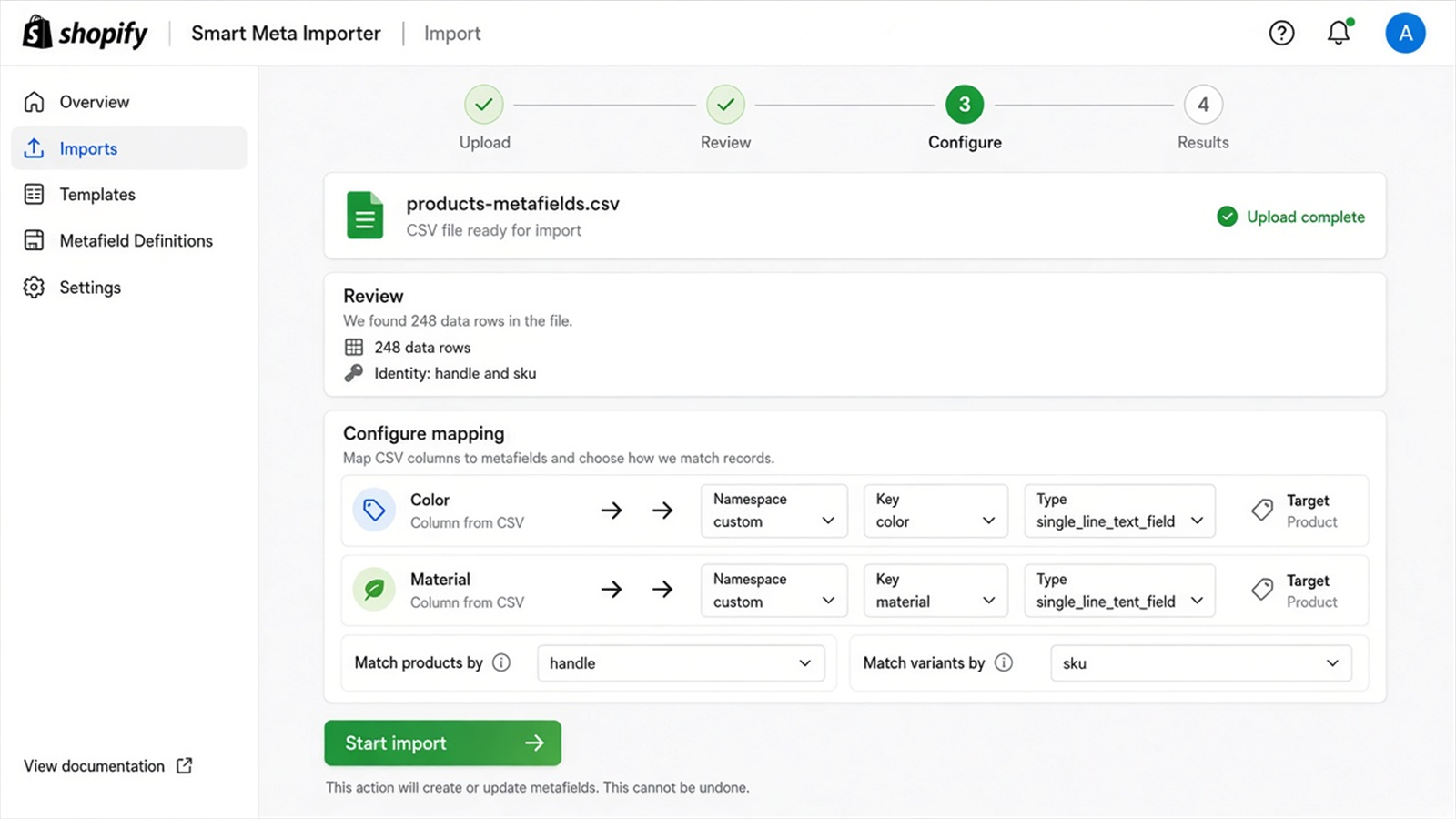The image size is (1456, 819).
Task: Click the Imports upload icon
Action: point(34,148)
